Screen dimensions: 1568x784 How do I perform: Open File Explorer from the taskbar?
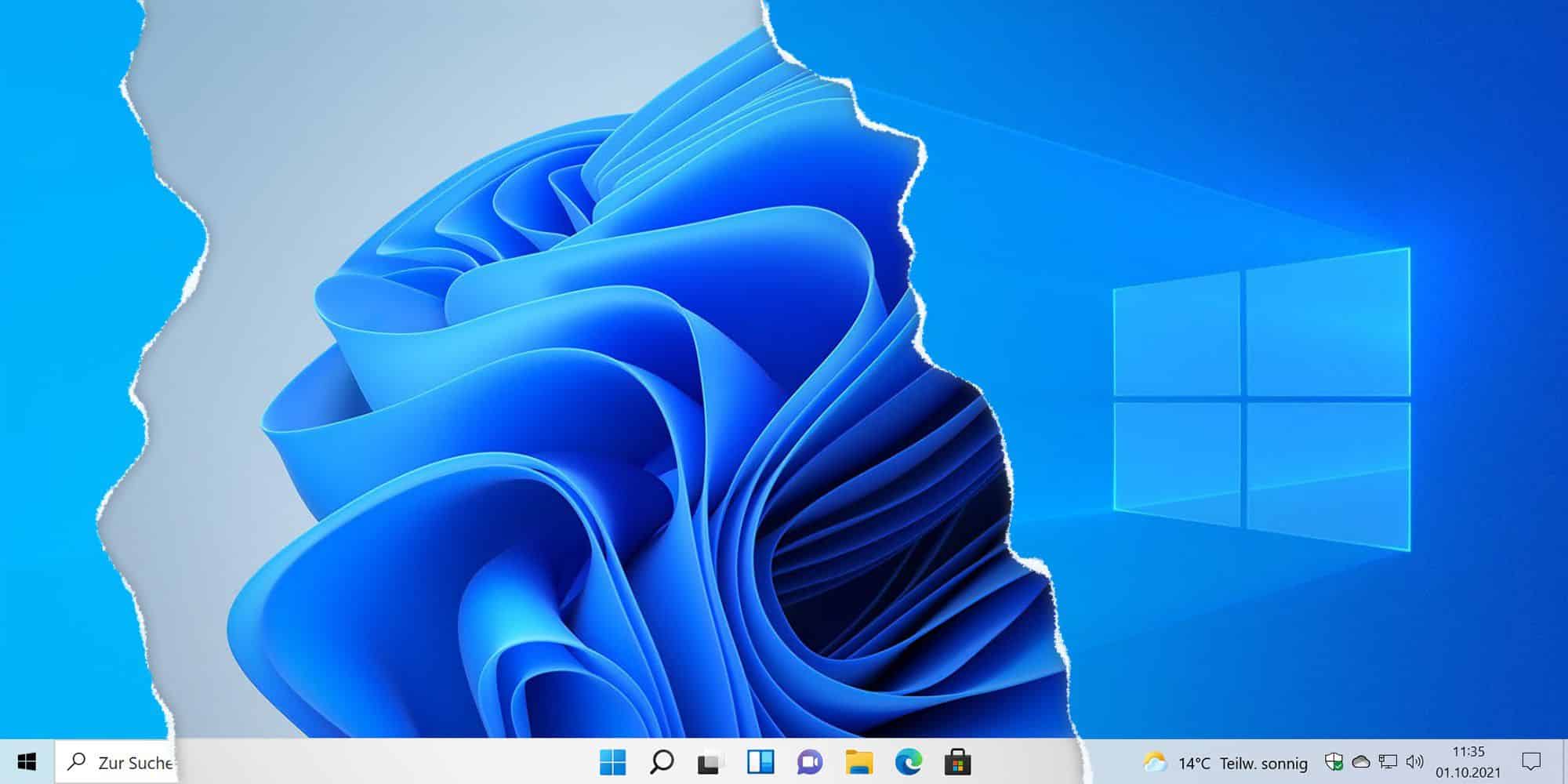tap(858, 762)
